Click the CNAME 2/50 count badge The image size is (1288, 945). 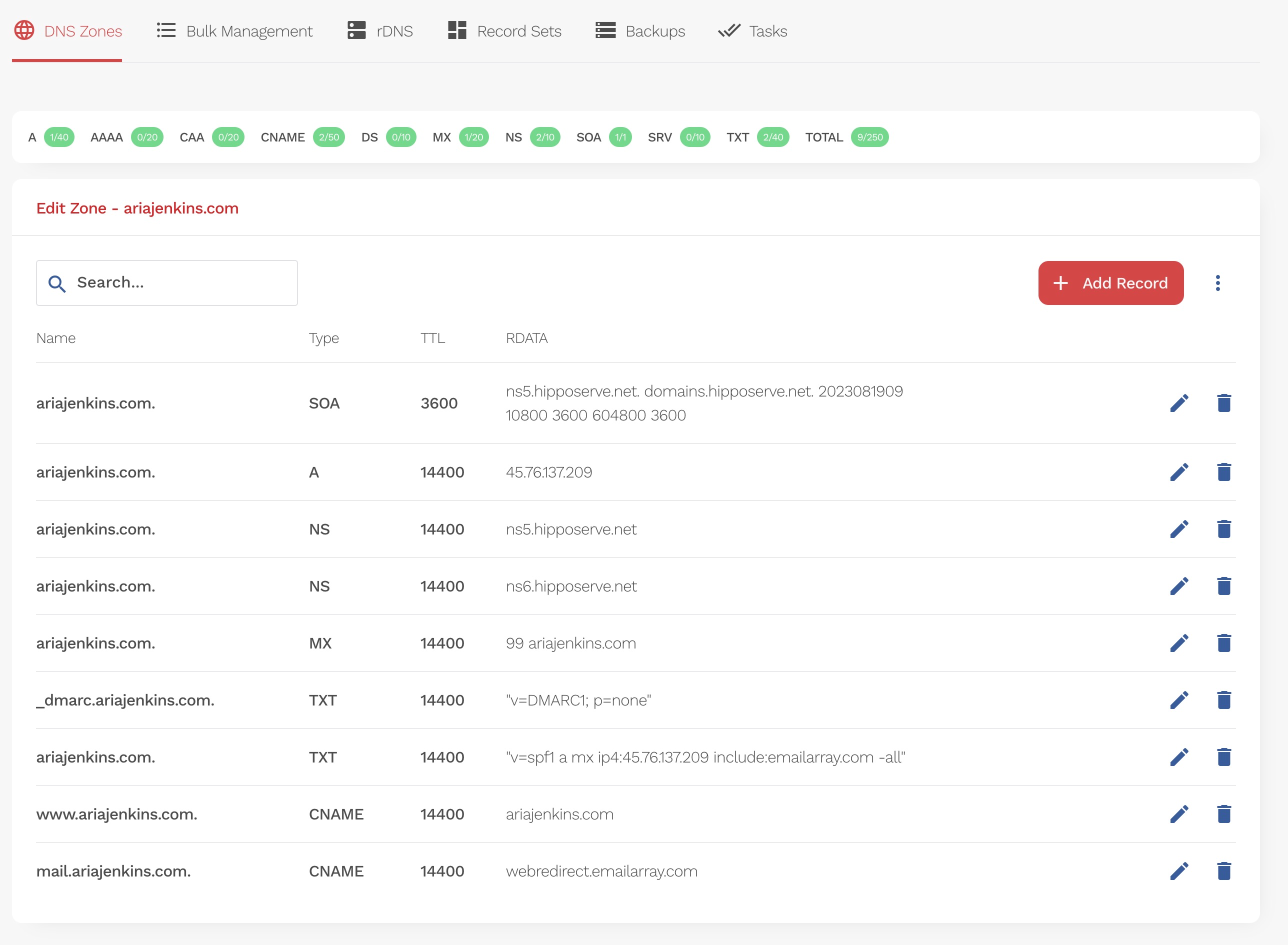329,137
